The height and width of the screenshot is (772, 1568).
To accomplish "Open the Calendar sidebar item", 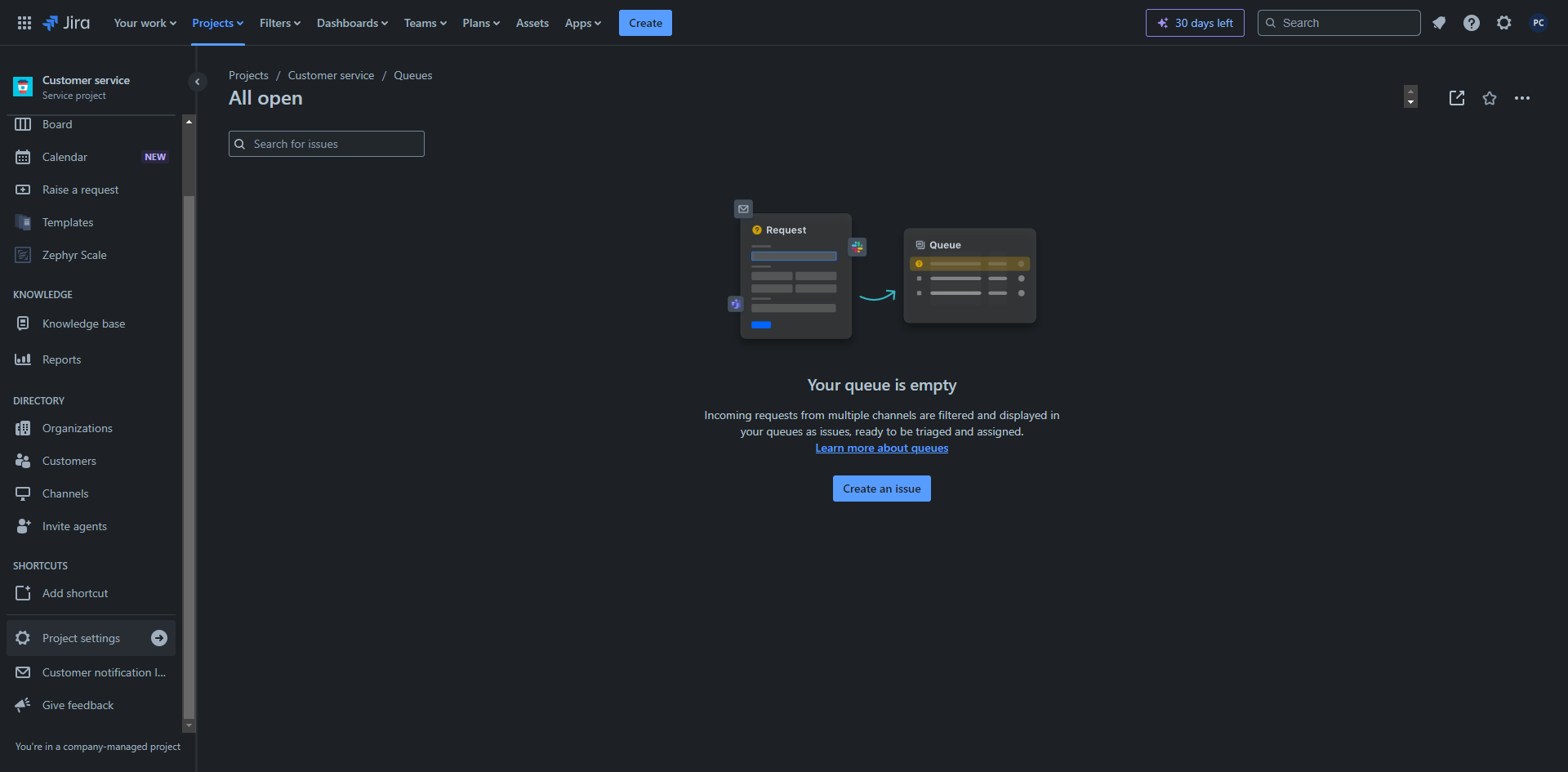I will point(91,157).
